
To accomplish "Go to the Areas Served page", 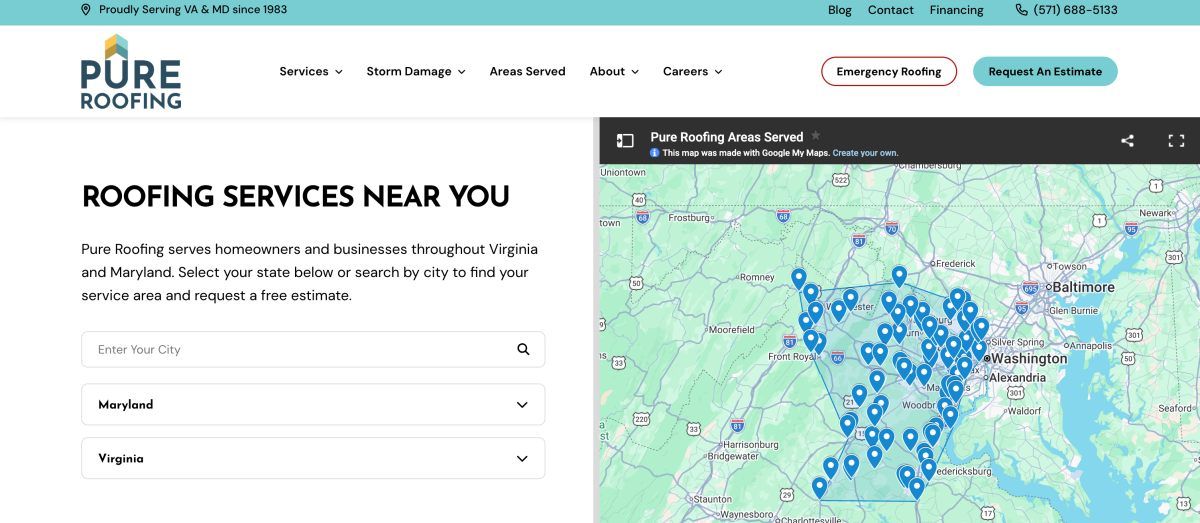I will 527,71.
